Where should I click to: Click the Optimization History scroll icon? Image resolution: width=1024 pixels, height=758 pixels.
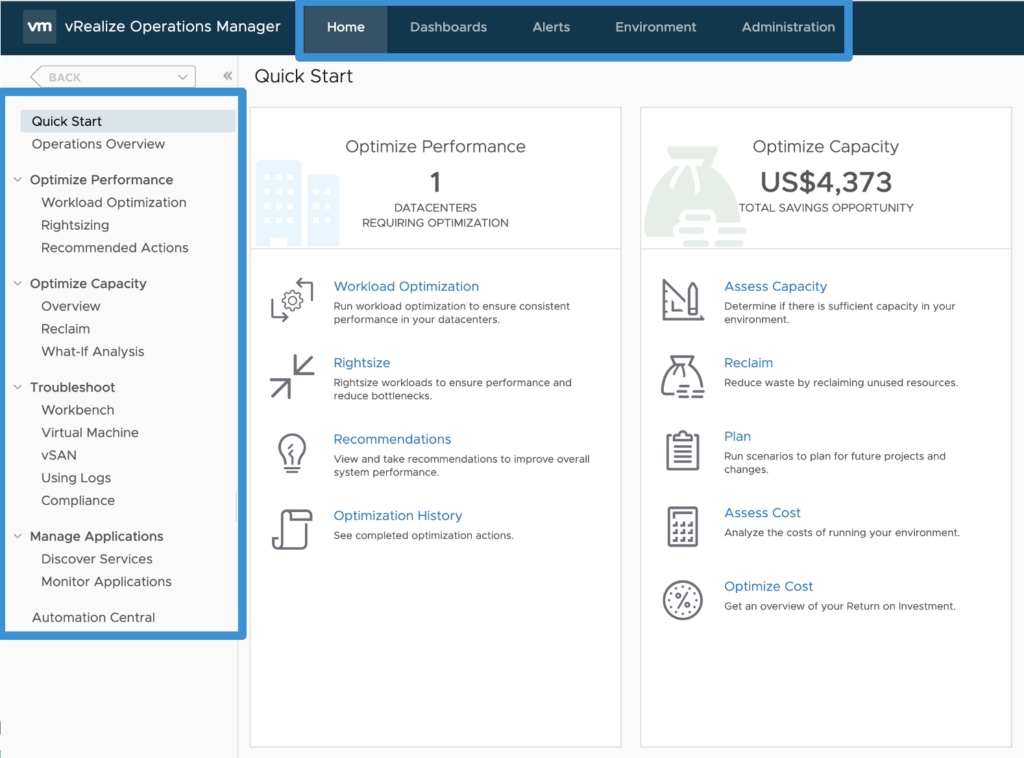click(x=292, y=529)
